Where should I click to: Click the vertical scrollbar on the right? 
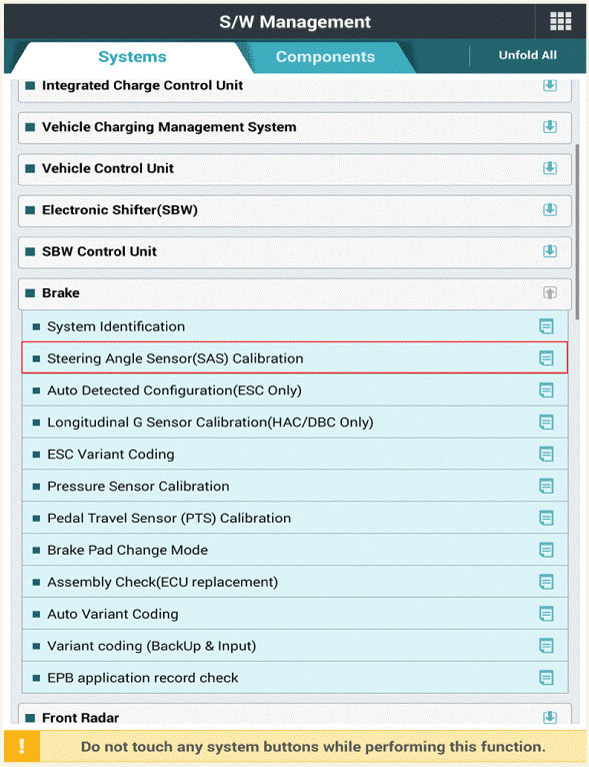point(578,232)
